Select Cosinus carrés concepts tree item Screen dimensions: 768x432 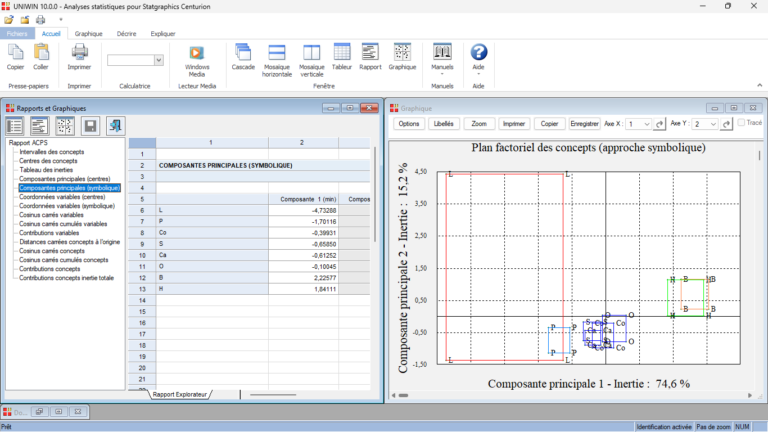[x=51, y=251]
